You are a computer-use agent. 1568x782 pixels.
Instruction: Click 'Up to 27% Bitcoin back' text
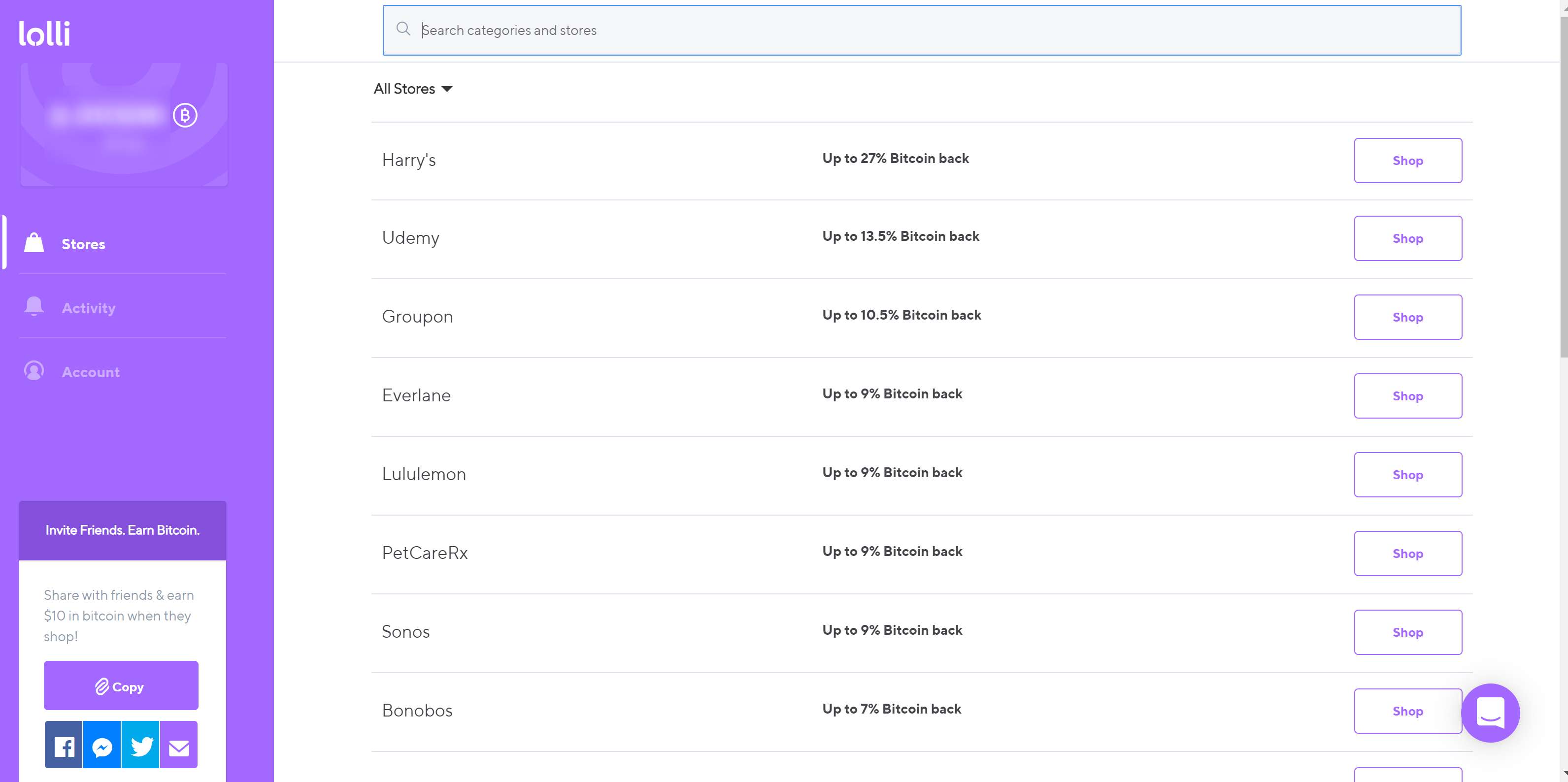pos(896,158)
